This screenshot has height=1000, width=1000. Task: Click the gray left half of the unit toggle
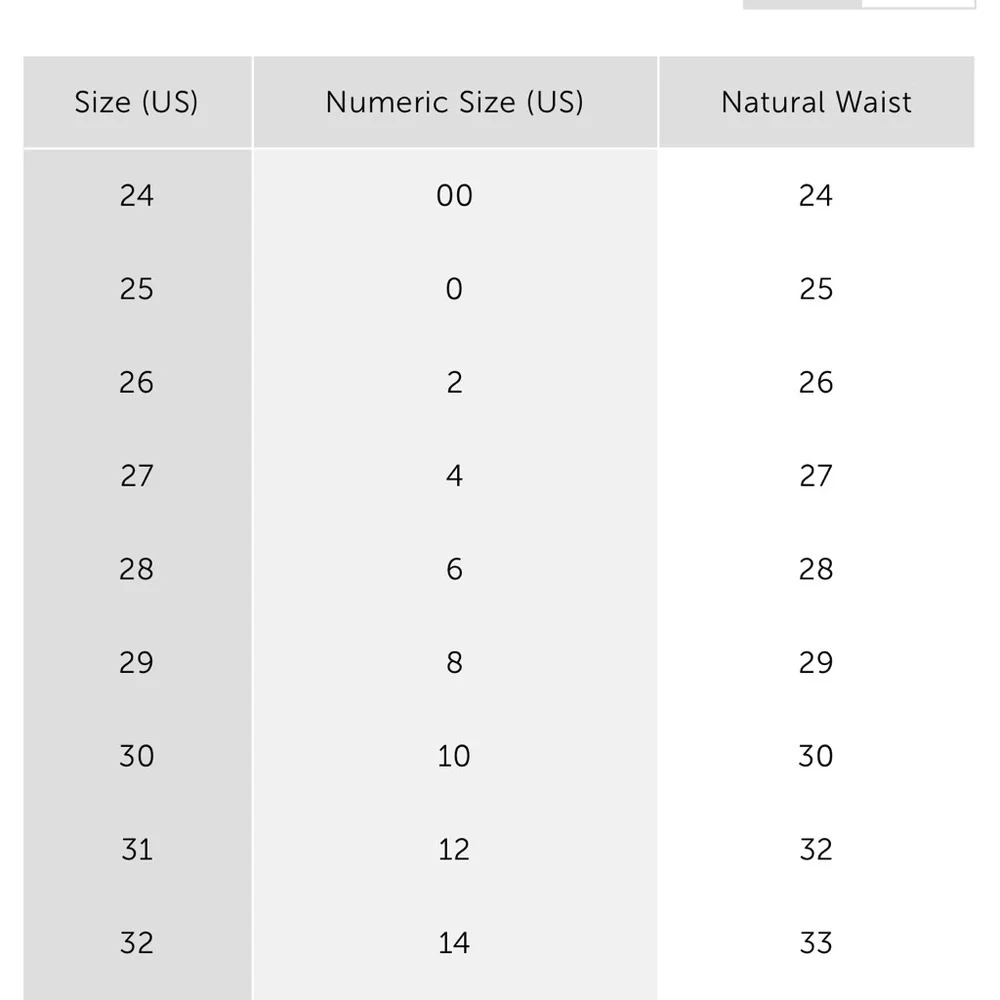802,4
